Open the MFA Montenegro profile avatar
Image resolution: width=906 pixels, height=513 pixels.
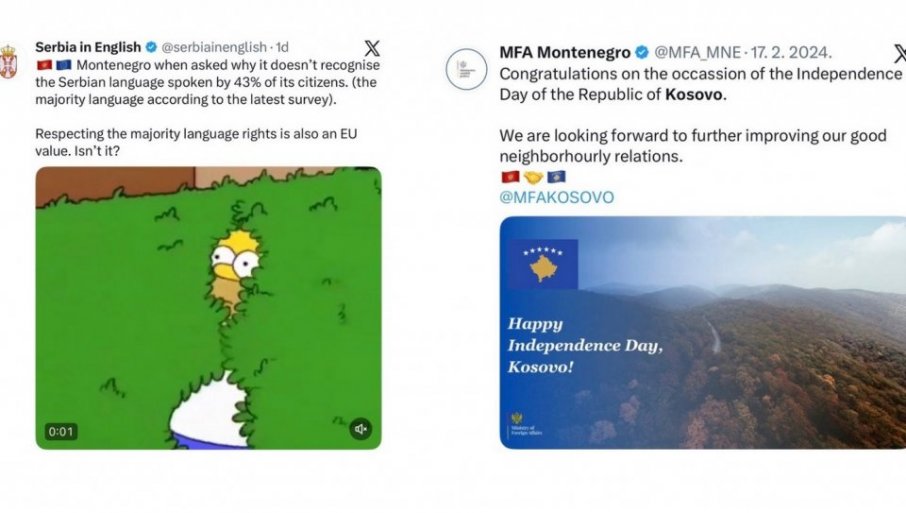click(x=467, y=68)
